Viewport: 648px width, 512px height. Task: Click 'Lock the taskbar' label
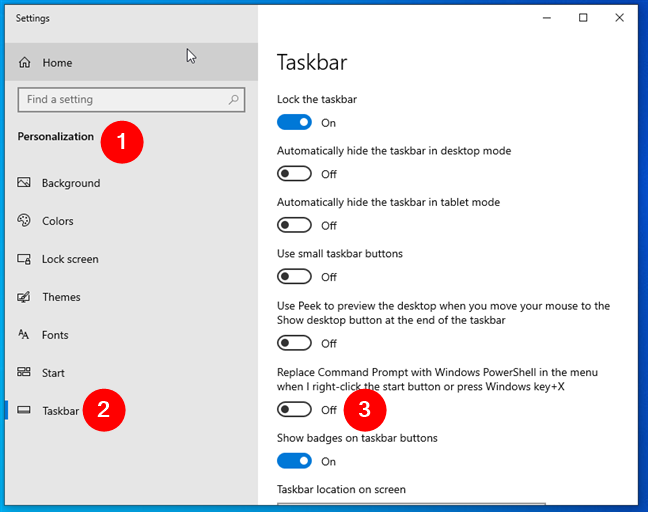click(x=317, y=99)
